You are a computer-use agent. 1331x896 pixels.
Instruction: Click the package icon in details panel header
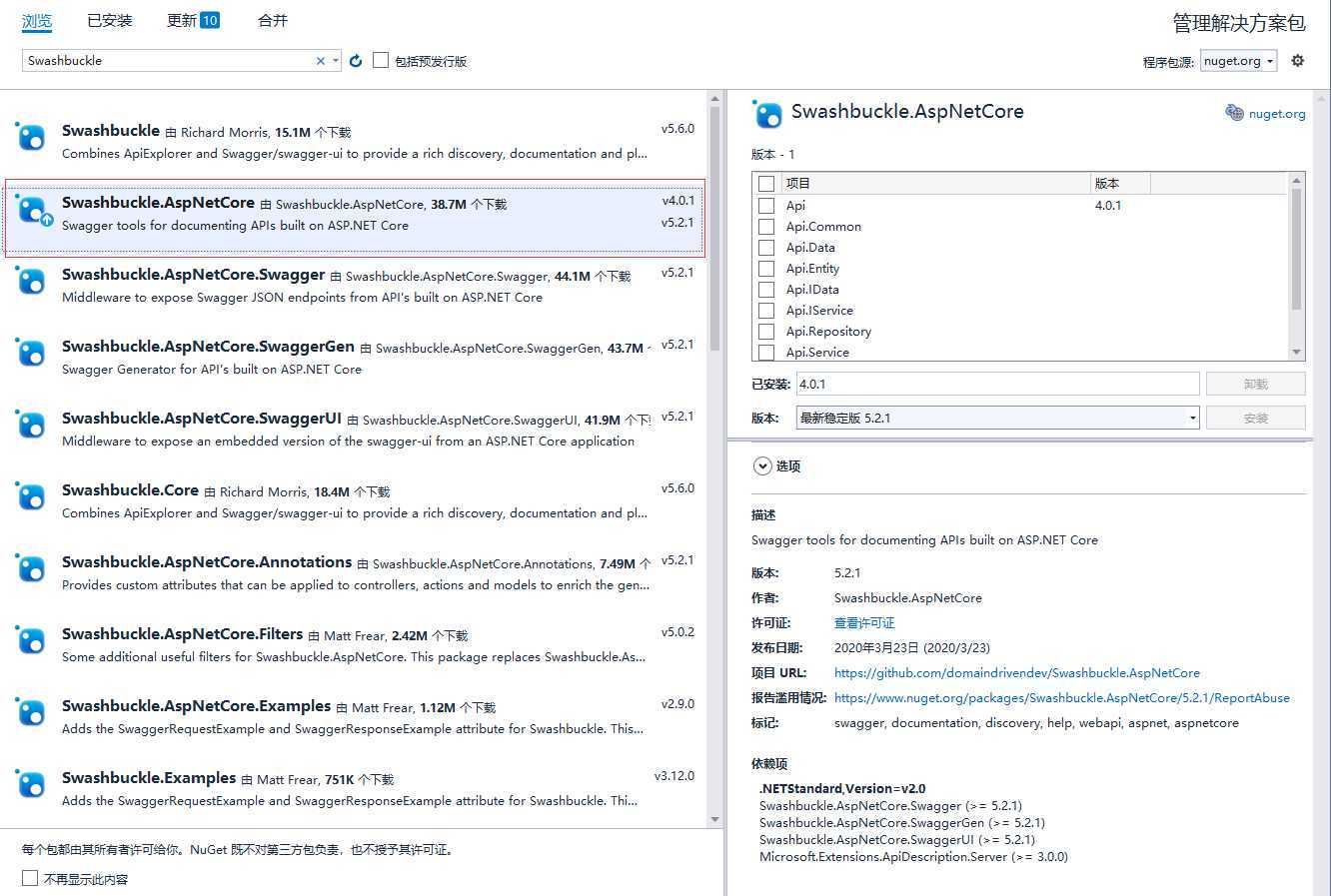[767, 114]
